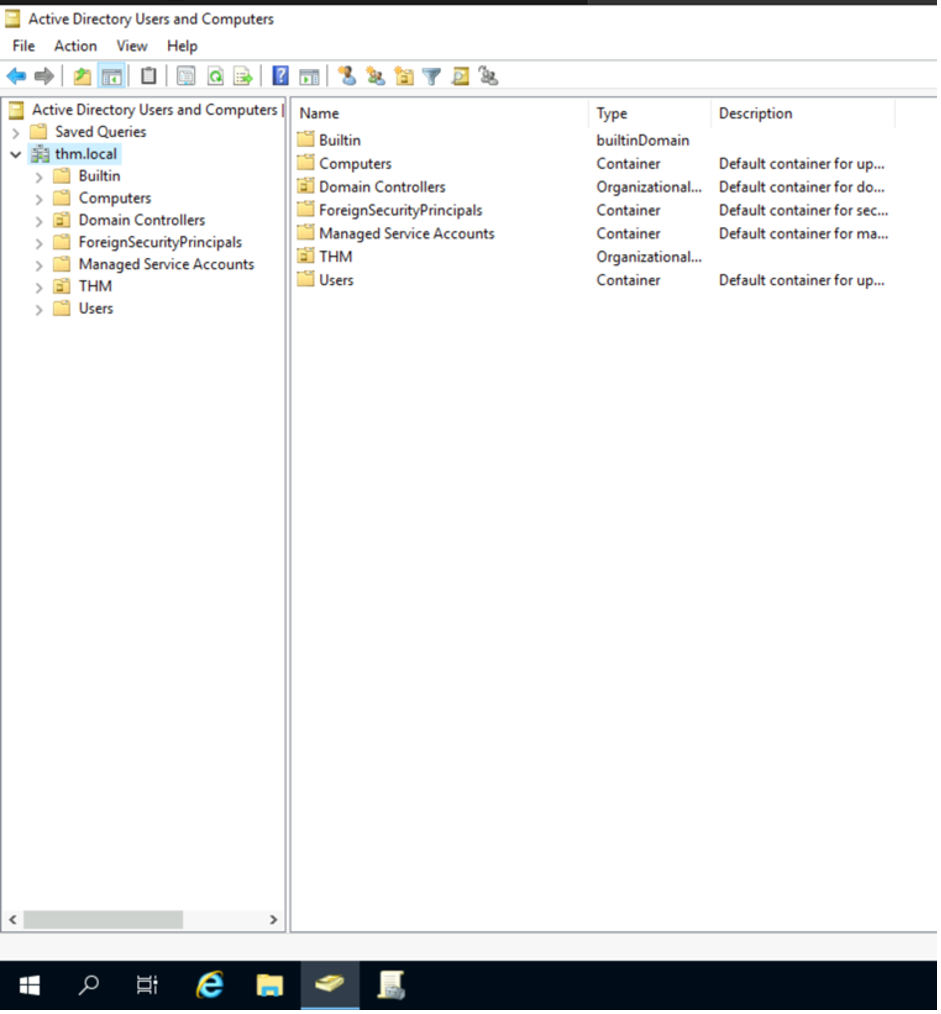This screenshot has width=941, height=1014.
Task: Expand the Users tree node
Action: tap(39, 310)
